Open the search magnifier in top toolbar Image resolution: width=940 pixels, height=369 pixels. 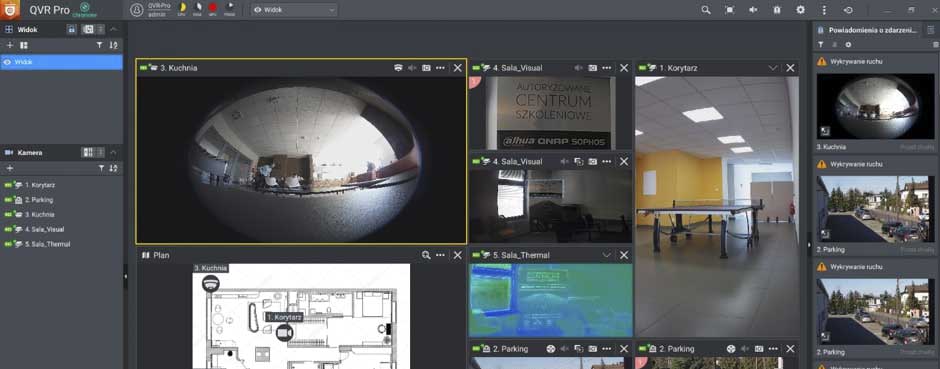(x=706, y=10)
